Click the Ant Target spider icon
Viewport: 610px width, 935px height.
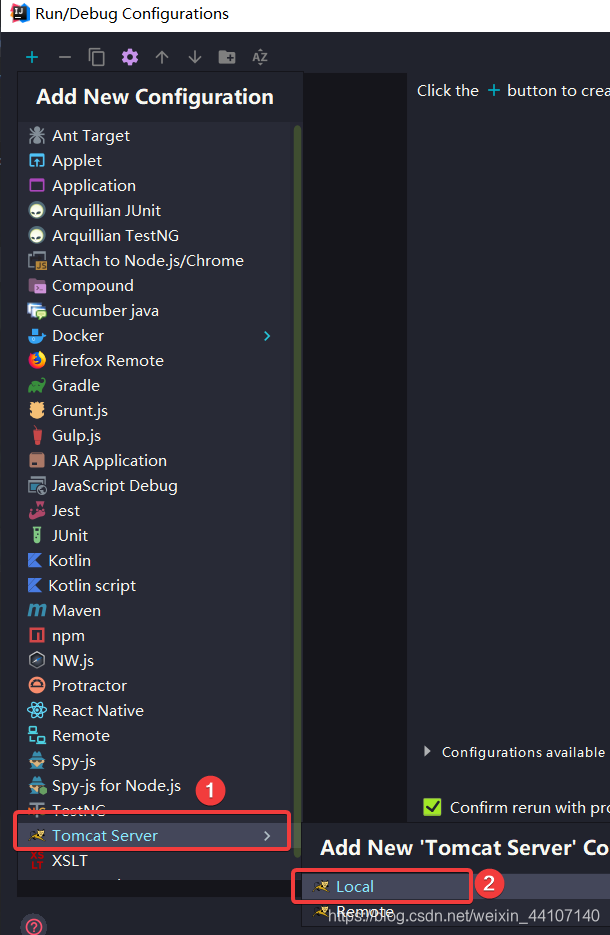[x=36, y=135]
